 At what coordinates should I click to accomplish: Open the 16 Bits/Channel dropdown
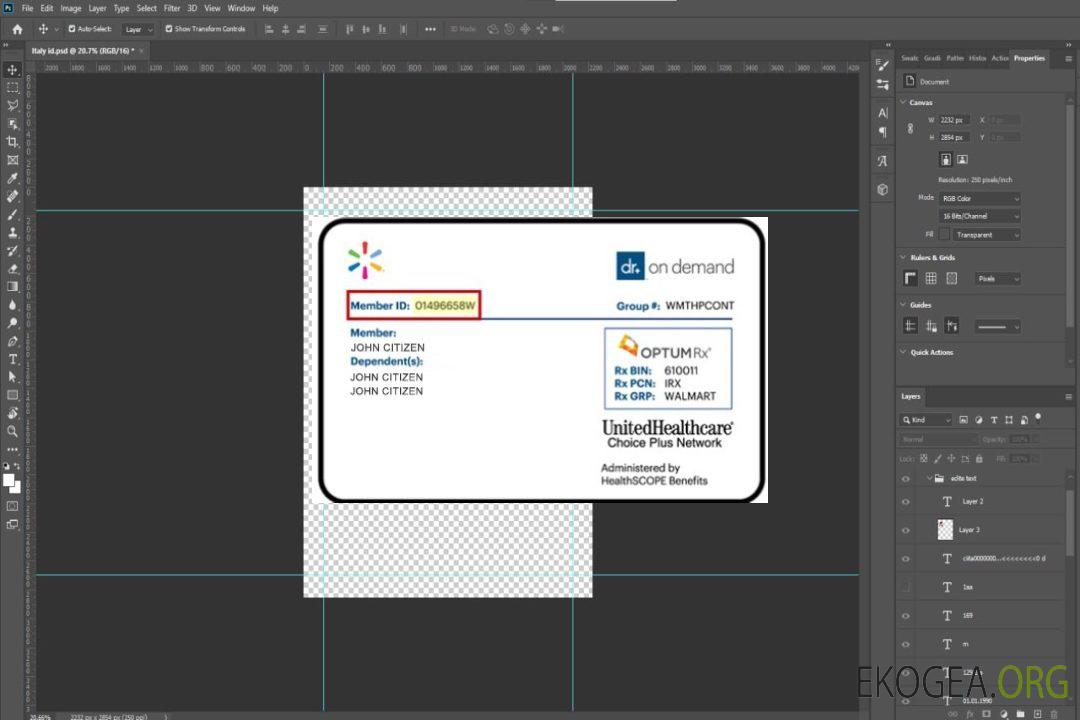(x=979, y=216)
